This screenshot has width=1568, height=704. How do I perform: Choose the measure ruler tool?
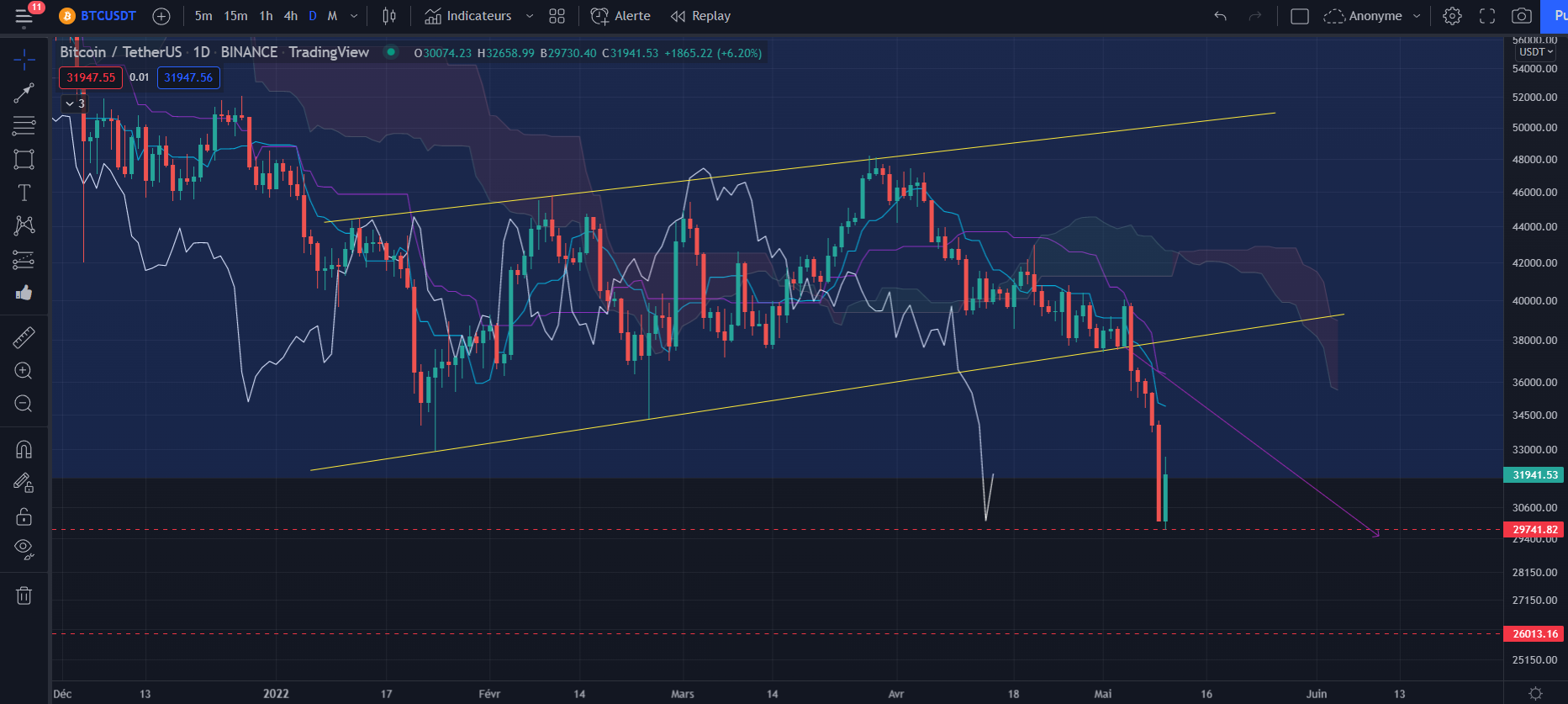pyautogui.click(x=24, y=337)
